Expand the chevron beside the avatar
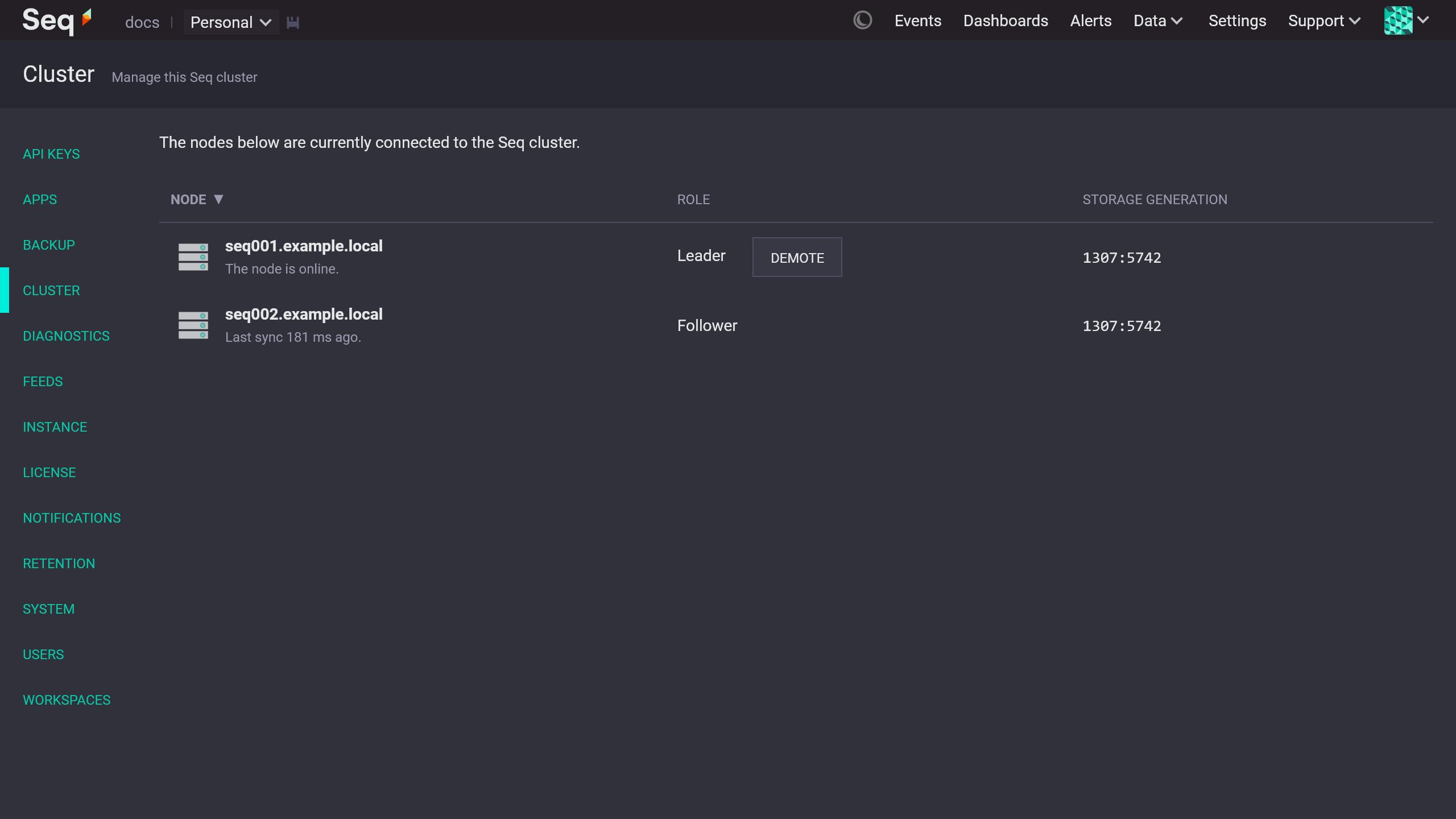 pos(1423,20)
